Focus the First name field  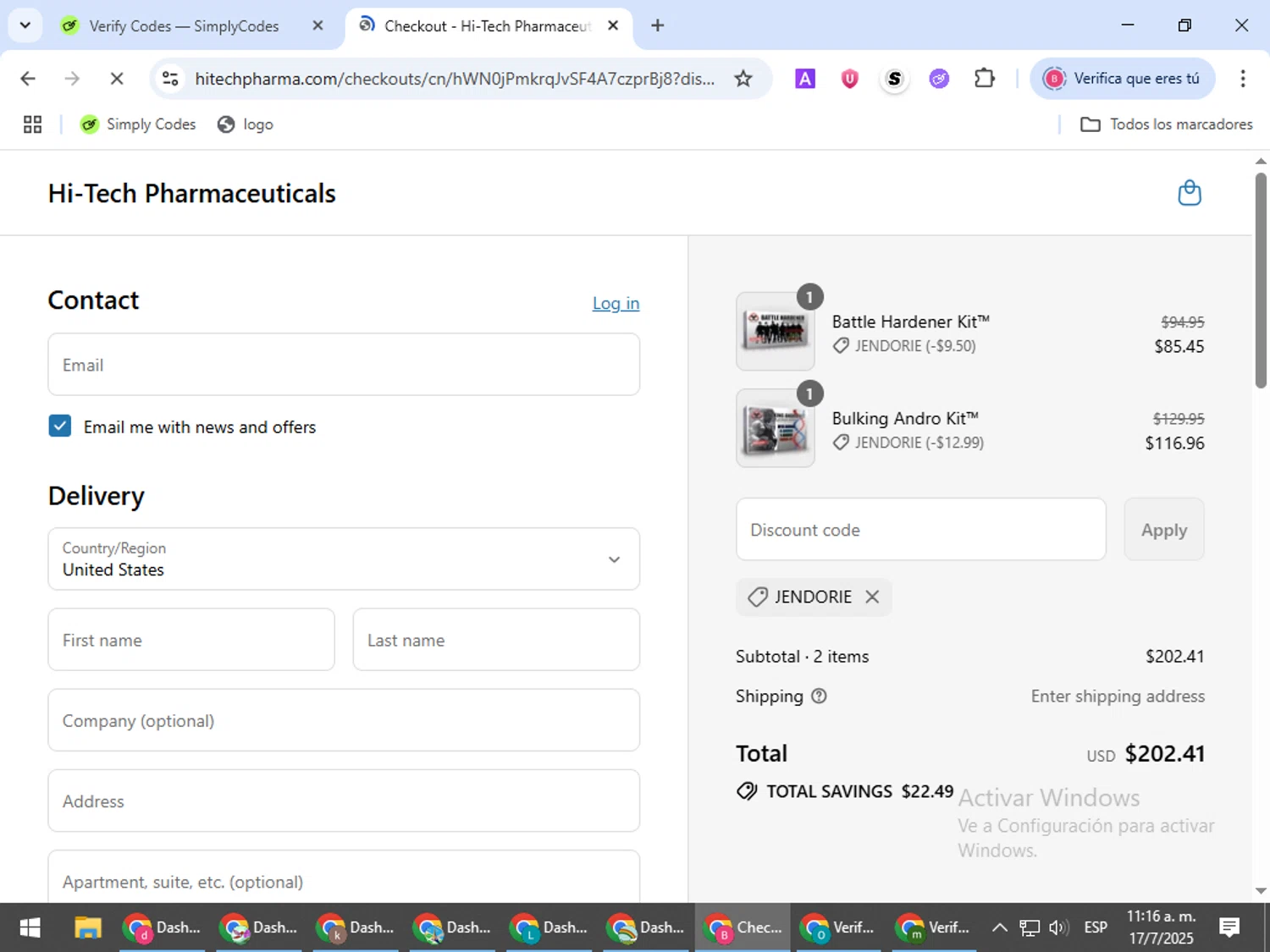(x=191, y=640)
